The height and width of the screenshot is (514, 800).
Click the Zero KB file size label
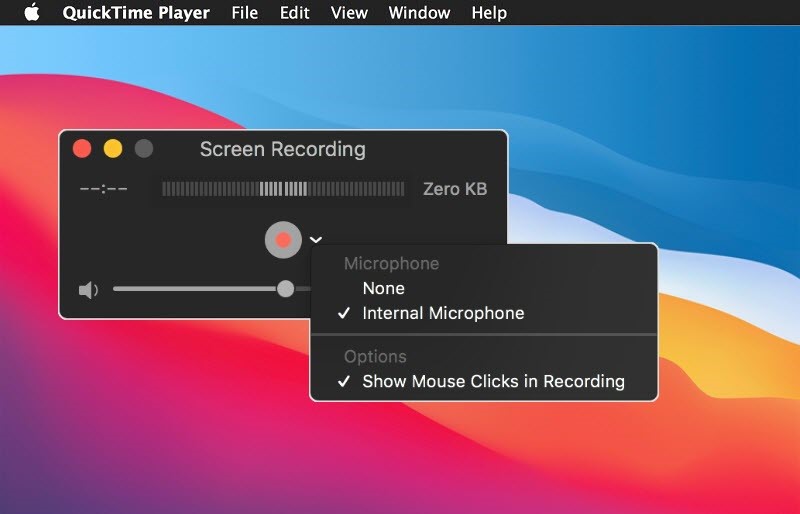coord(455,189)
